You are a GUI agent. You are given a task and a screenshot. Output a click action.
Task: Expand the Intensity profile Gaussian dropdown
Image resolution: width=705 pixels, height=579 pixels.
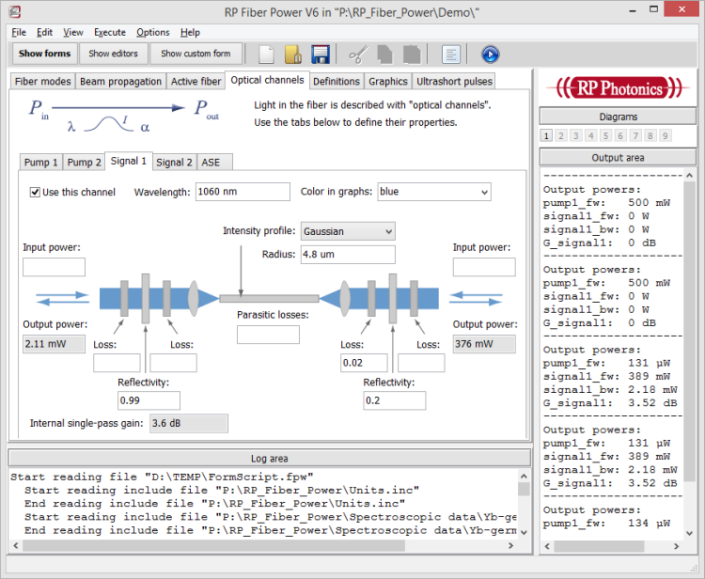click(348, 232)
